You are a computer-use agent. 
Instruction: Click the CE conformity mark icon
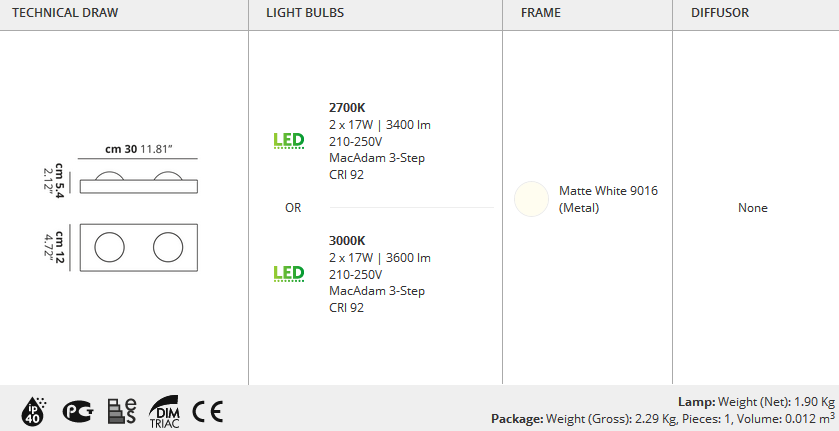click(208, 410)
